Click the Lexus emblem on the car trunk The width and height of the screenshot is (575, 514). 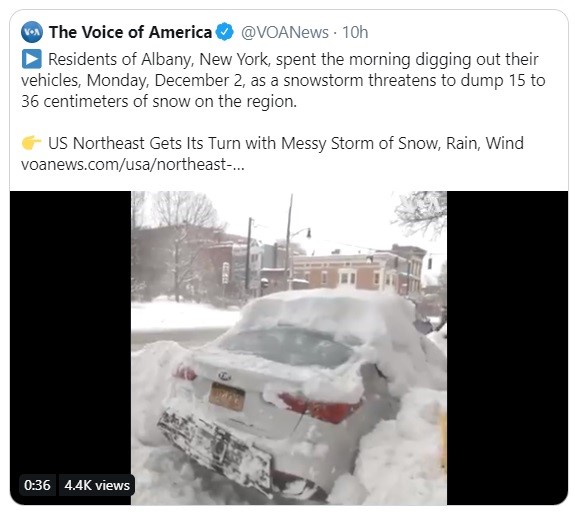[x=224, y=376]
